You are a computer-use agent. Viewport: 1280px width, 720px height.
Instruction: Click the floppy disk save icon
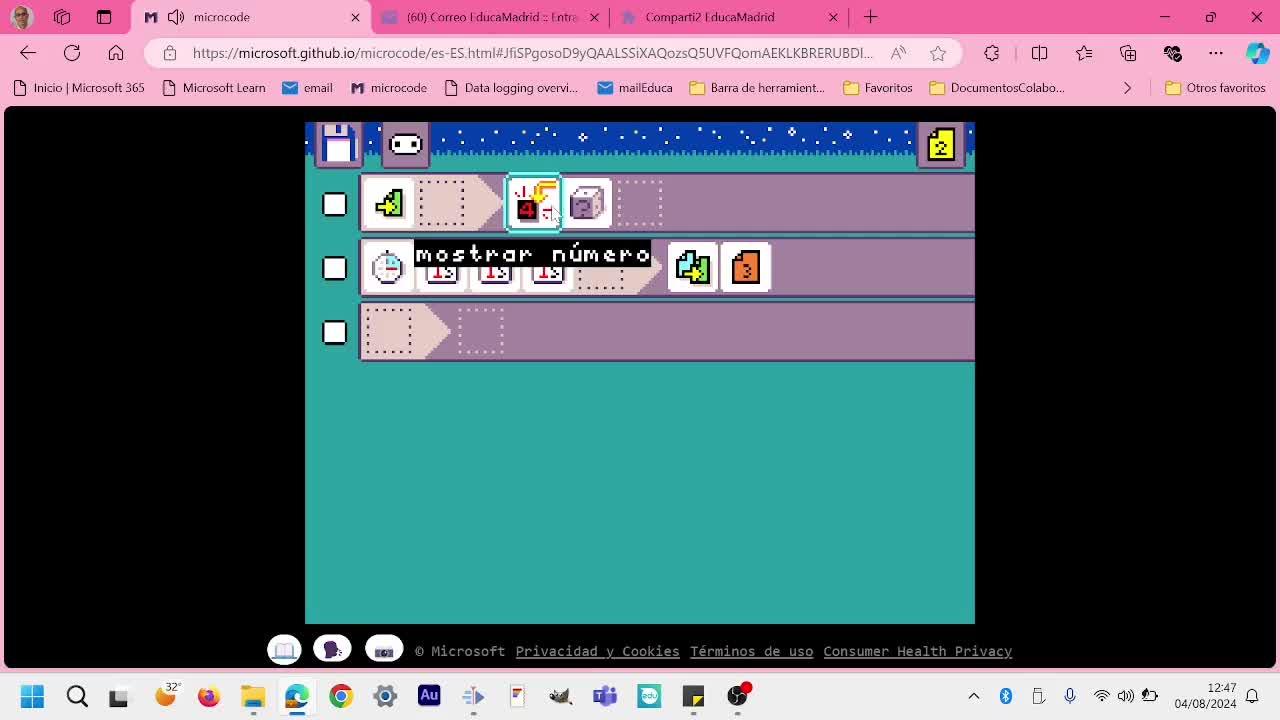(x=338, y=144)
